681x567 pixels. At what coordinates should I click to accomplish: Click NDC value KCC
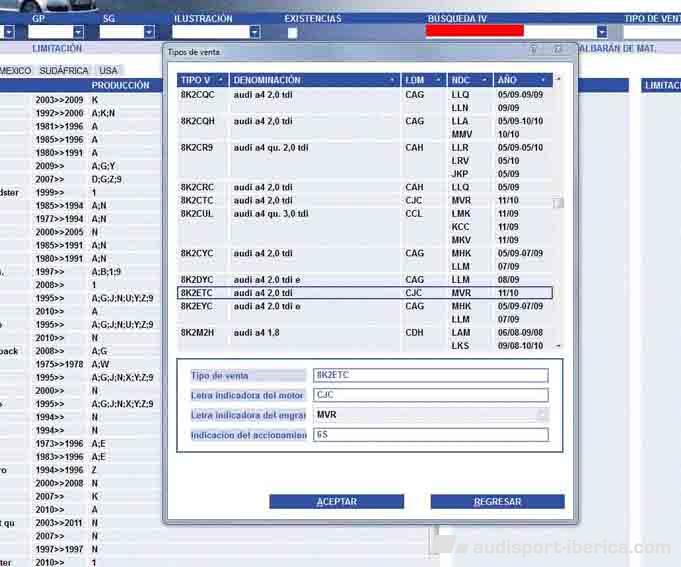460,227
